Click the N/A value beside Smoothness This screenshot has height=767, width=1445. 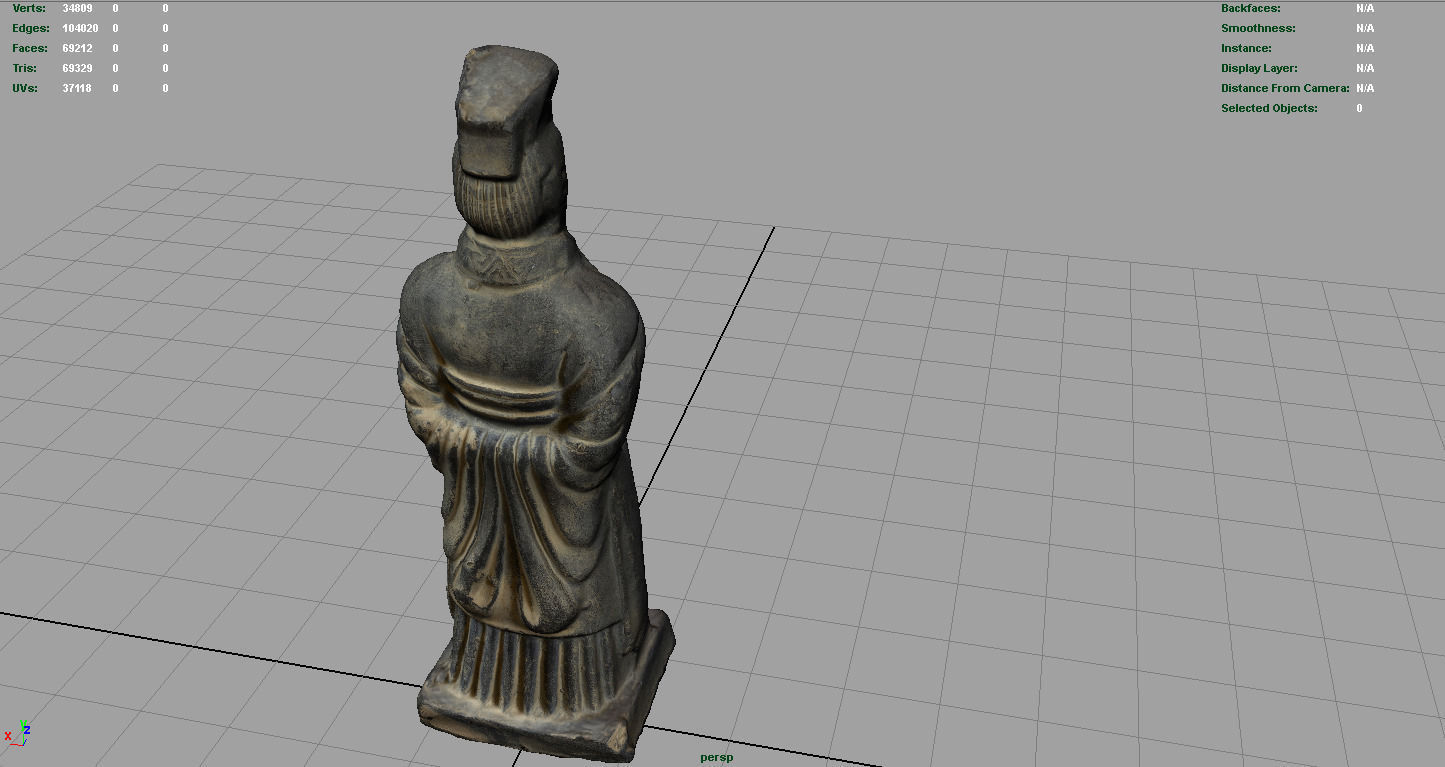[1365, 28]
